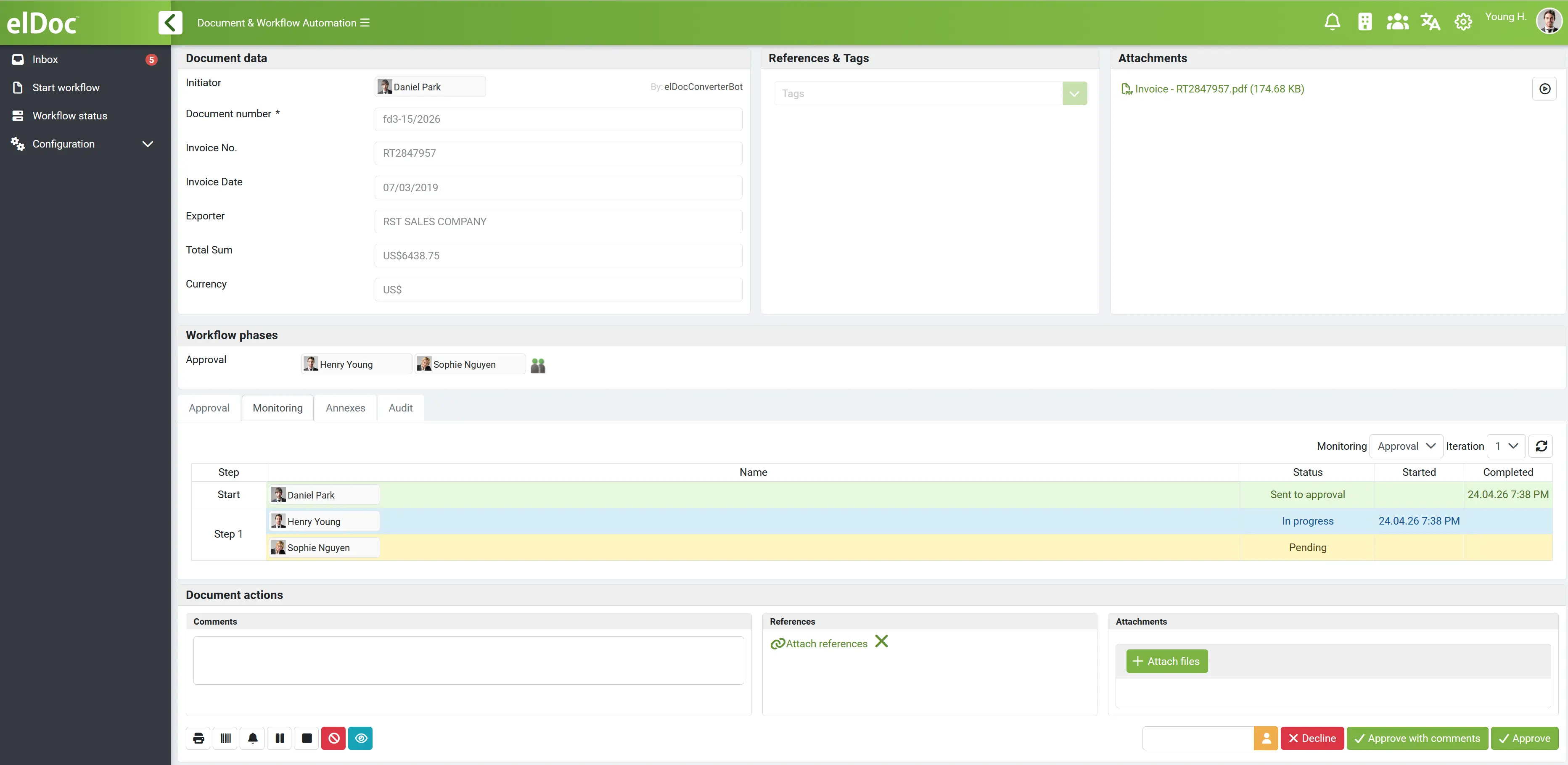Click the barcode icon button
This screenshot has width=1568, height=765.
click(226, 738)
